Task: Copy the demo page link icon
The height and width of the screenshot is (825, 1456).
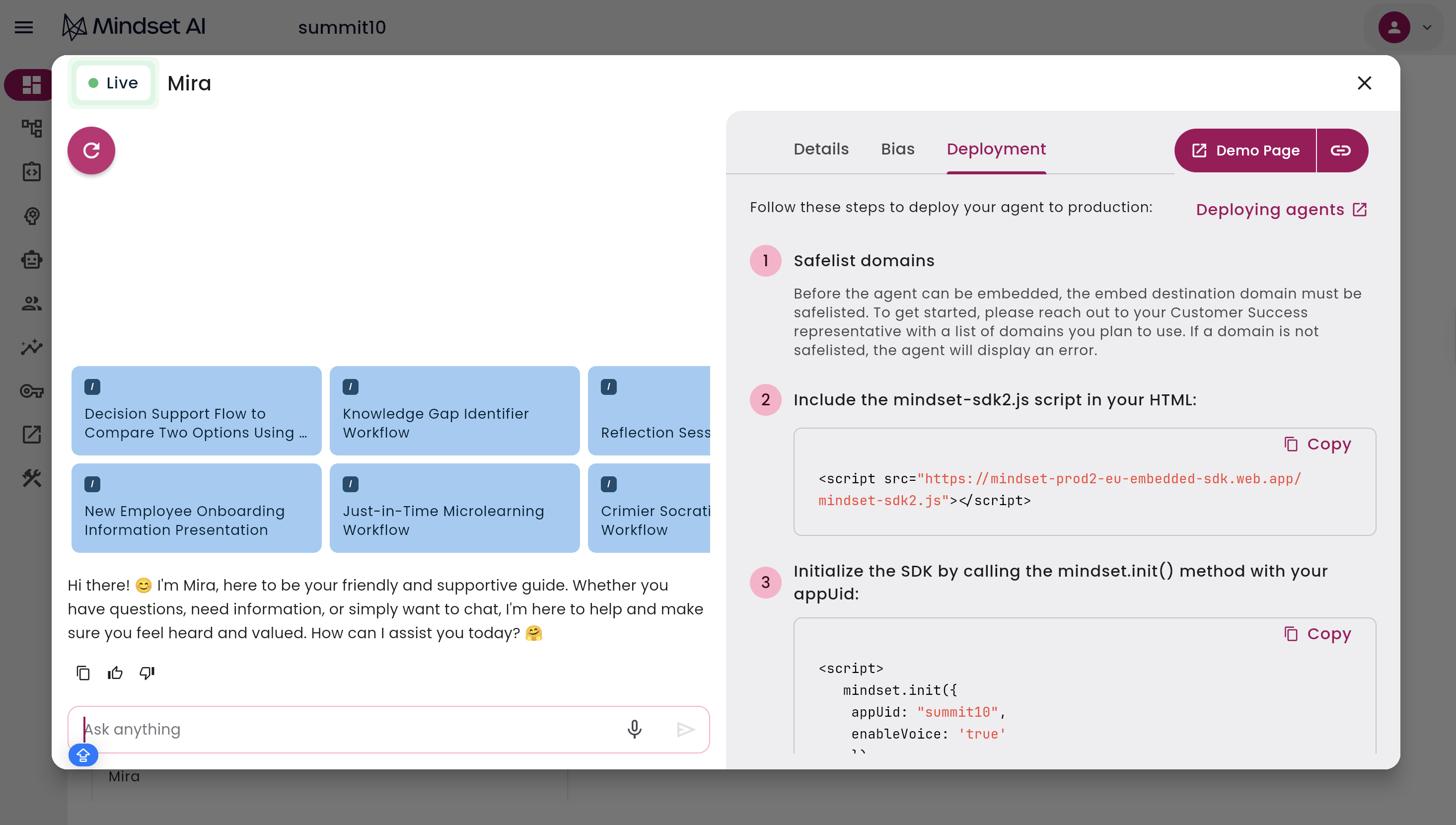Action: tap(1341, 150)
